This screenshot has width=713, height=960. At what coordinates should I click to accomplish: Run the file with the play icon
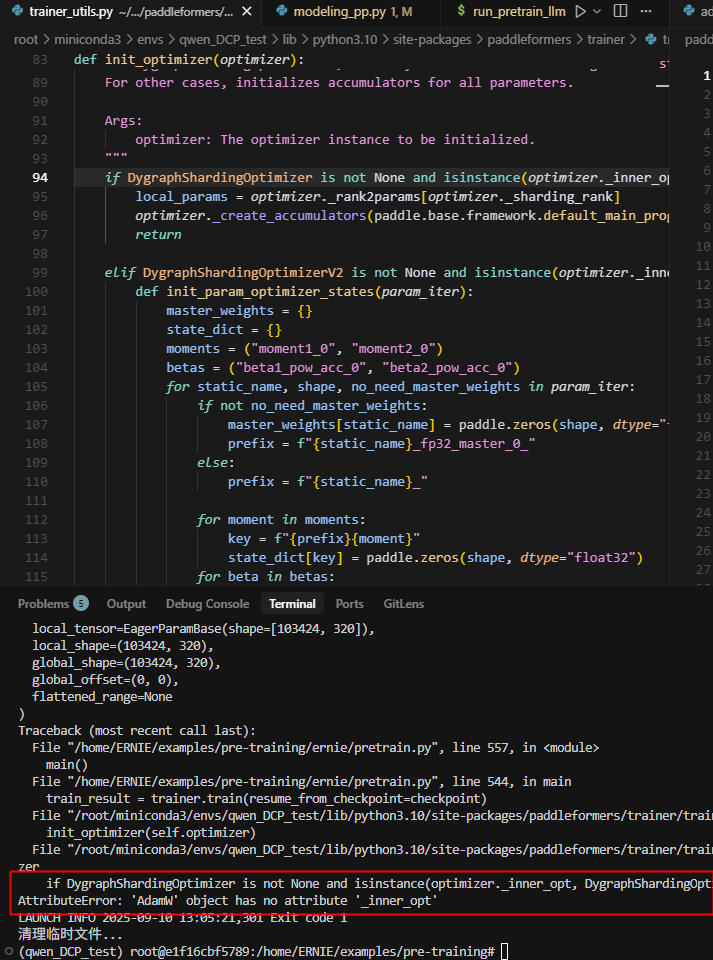tap(582, 12)
